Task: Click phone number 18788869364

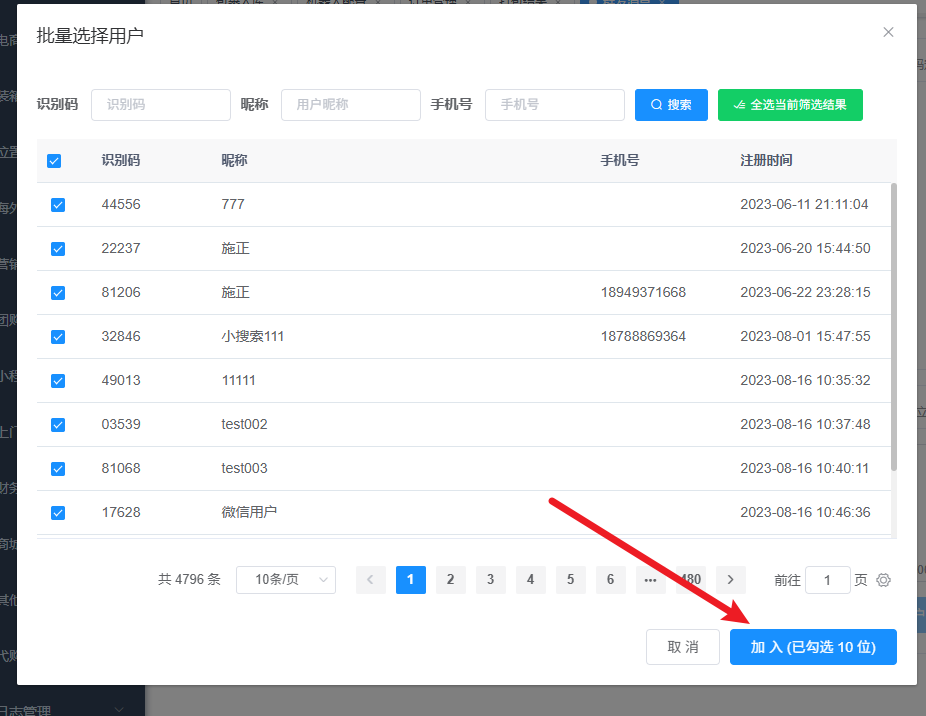Action: (643, 337)
